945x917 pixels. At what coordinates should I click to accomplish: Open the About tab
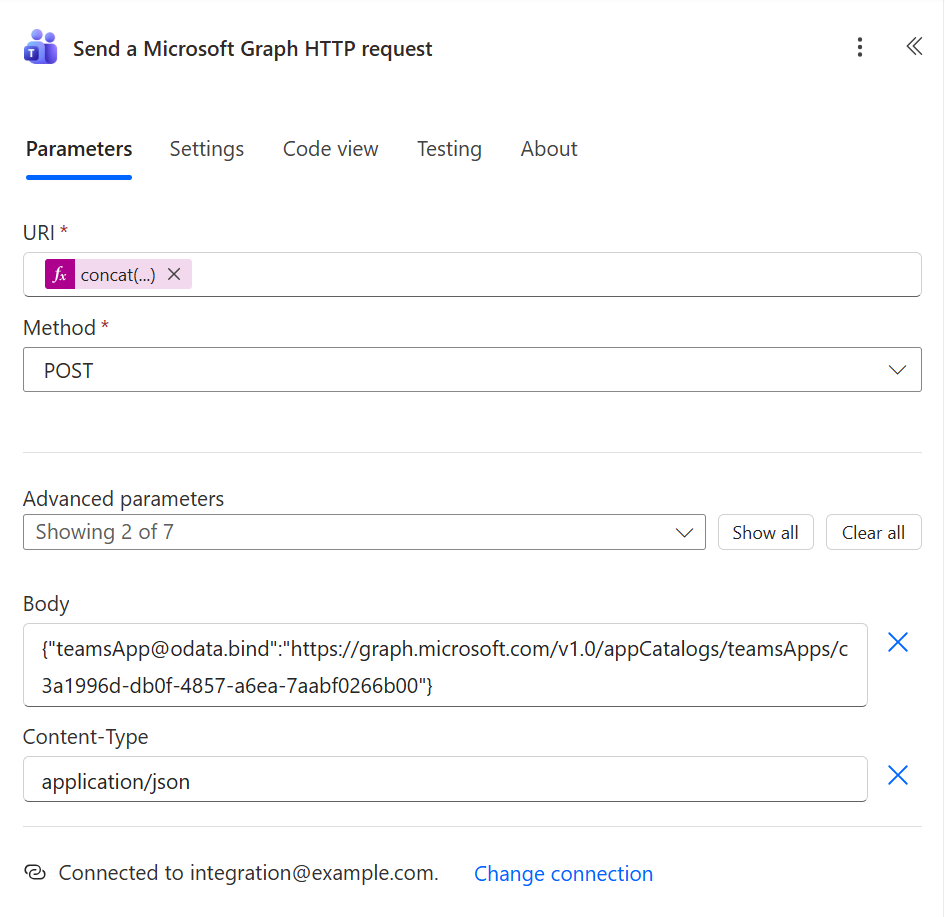549,149
